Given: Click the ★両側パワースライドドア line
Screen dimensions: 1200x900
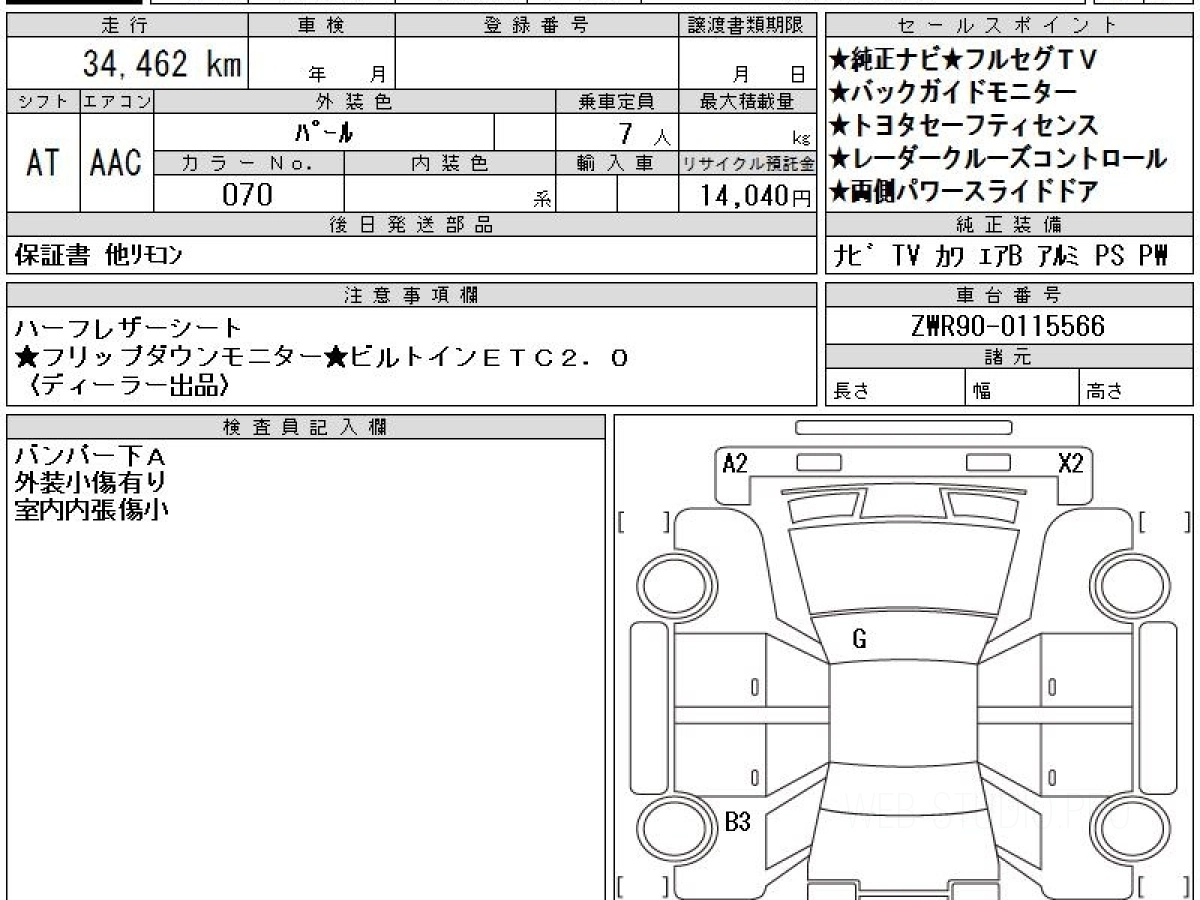Looking at the screenshot, I should (964, 190).
